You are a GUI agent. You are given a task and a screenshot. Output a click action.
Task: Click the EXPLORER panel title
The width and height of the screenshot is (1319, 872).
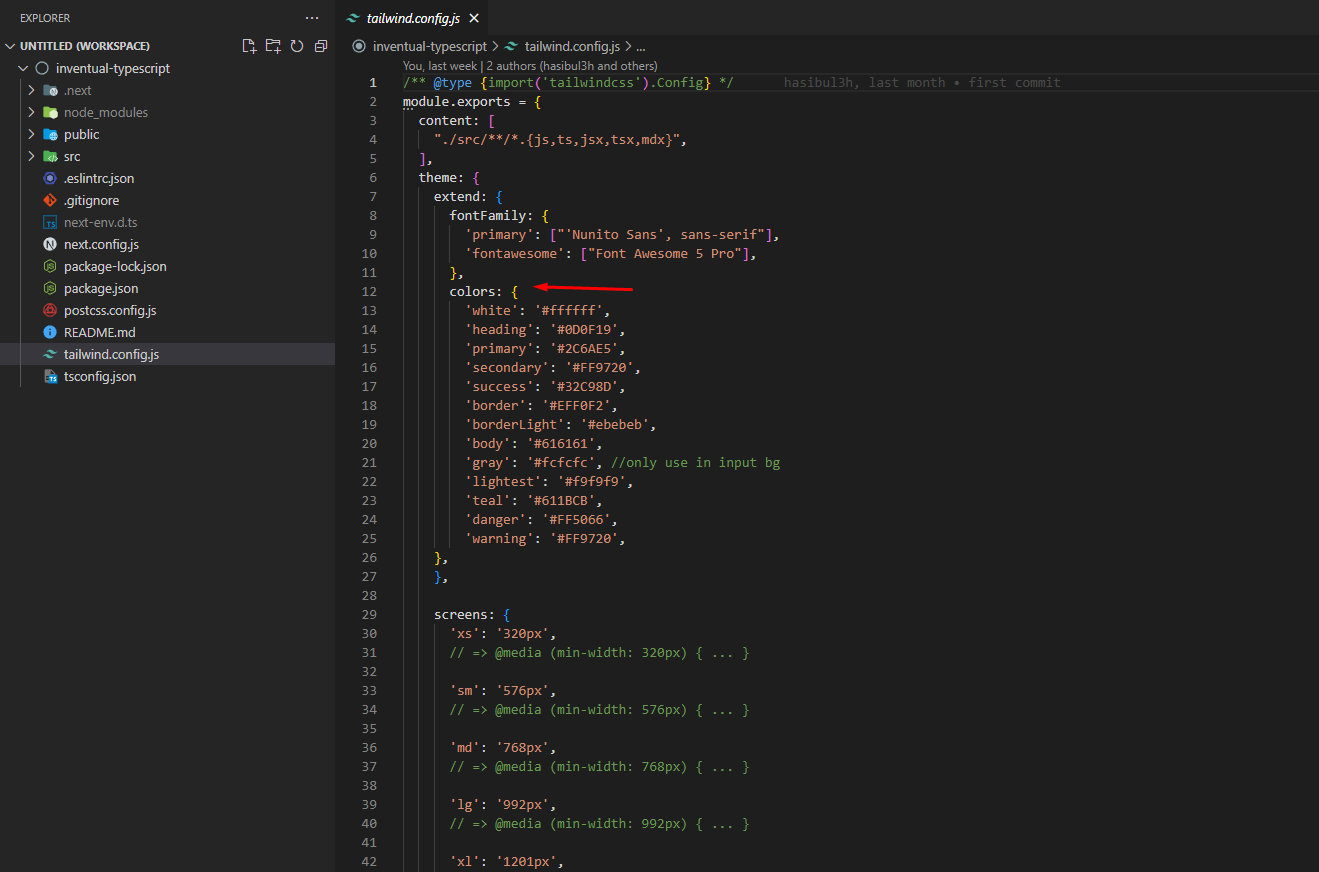pyautogui.click(x=45, y=18)
